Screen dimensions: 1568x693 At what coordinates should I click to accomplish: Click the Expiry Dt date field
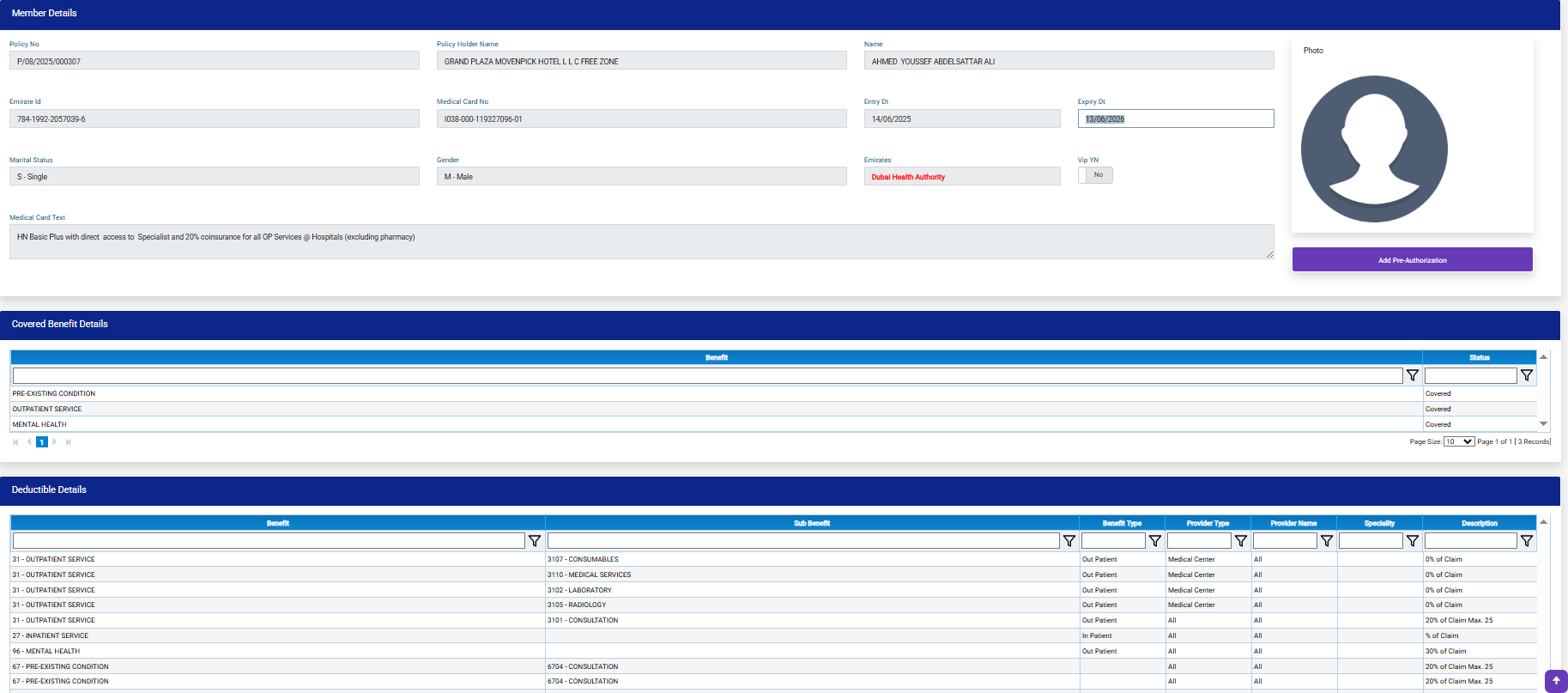tap(1175, 119)
